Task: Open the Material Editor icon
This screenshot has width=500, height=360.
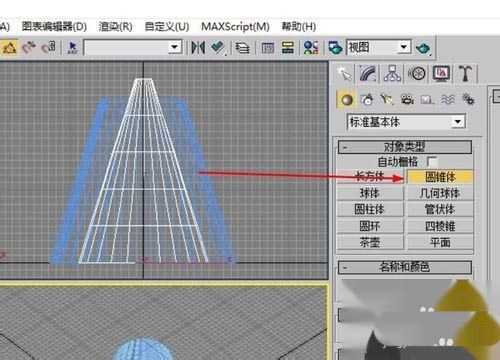Action: point(311,48)
